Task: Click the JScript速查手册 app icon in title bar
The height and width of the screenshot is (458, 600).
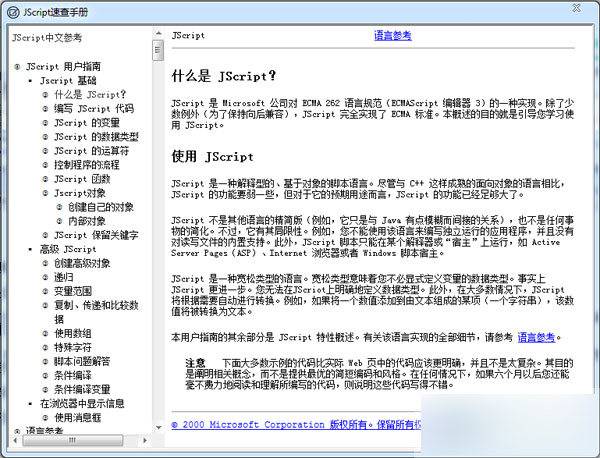Action: tap(12, 13)
